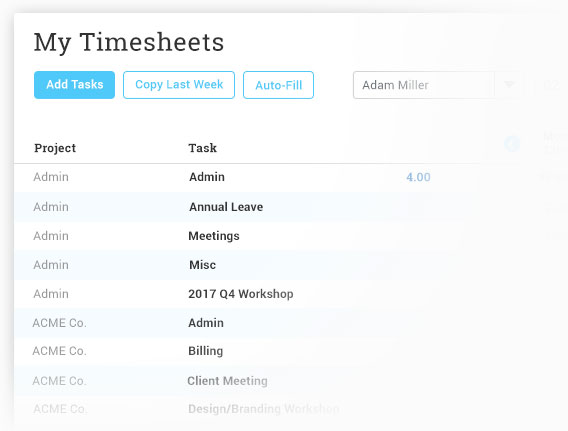Click ACME Co. project beside the Admin task
568x431 pixels.
click(x=59, y=323)
